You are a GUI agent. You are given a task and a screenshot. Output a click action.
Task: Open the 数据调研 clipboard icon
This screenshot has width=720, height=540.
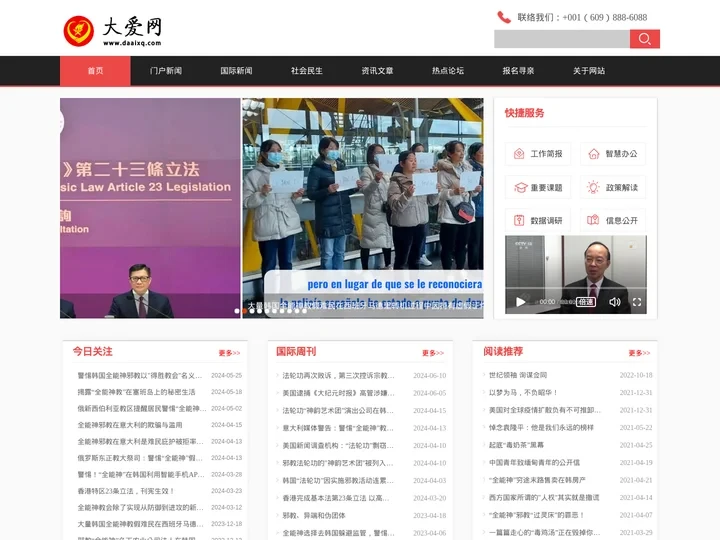[x=519, y=220]
